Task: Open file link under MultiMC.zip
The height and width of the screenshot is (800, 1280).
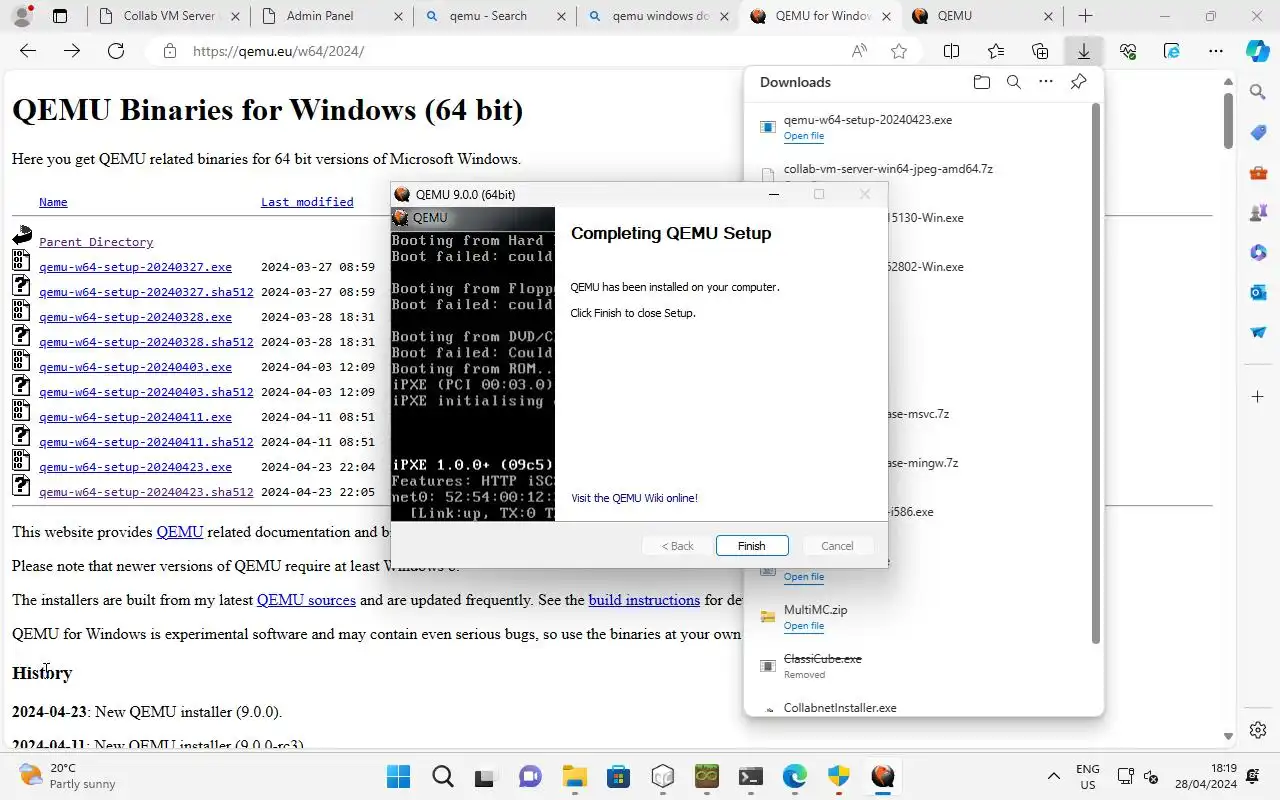Action: click(x=804, y=626)
